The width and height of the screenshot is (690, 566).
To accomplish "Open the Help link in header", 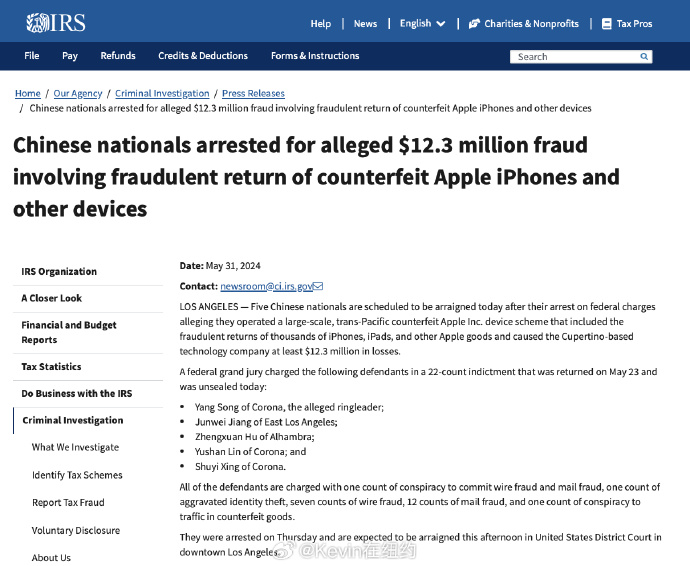I will pyautogui.click(x=321, y=24).
